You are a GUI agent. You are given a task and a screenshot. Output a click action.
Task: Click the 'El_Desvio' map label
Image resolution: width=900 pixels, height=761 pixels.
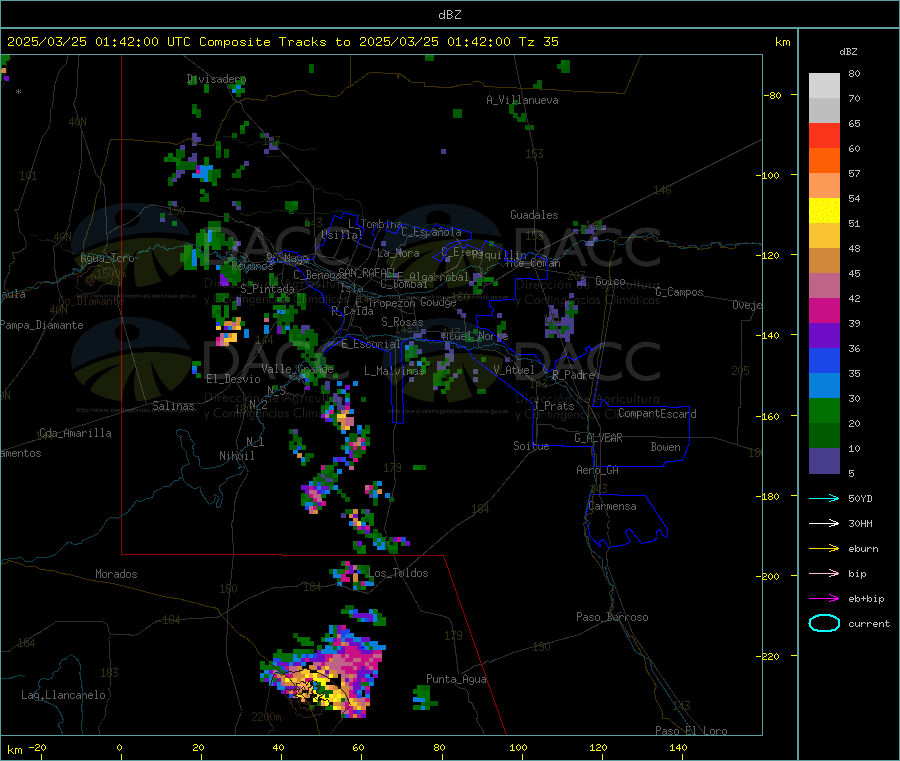pyautogui.click(x=234, y=379)
